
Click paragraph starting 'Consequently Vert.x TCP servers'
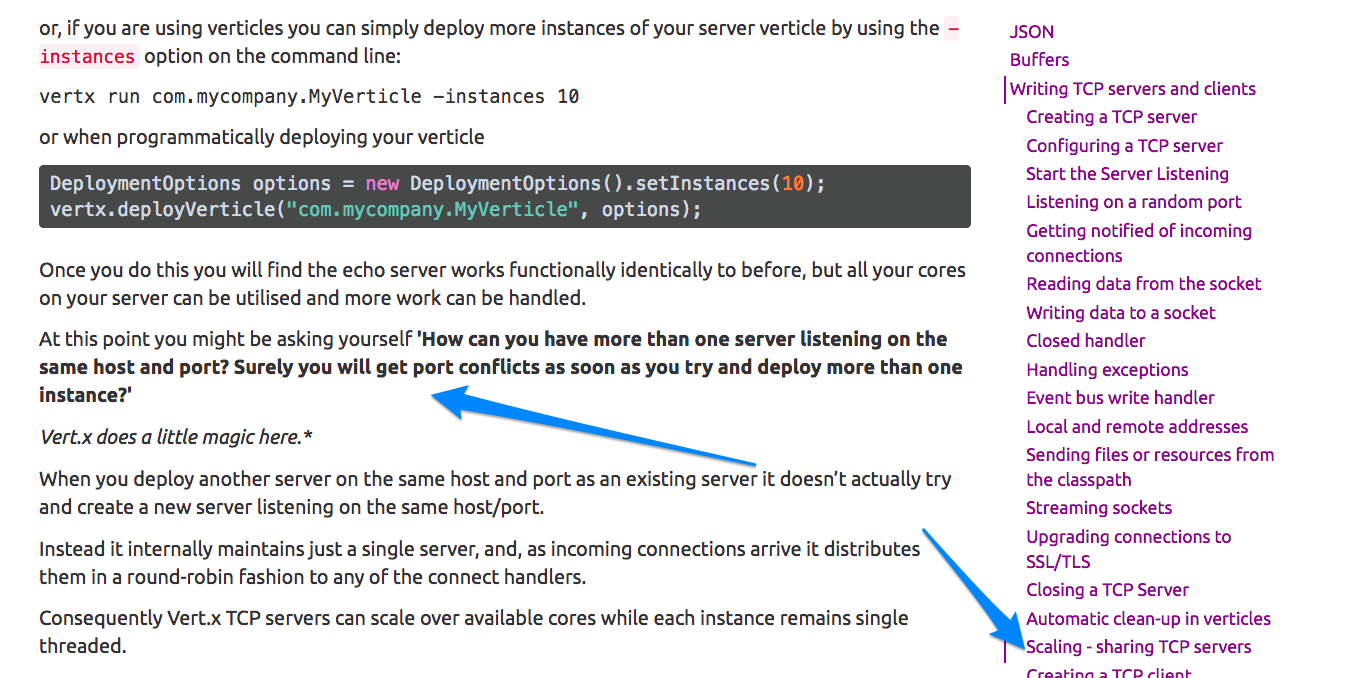click(x=474, y=632)
